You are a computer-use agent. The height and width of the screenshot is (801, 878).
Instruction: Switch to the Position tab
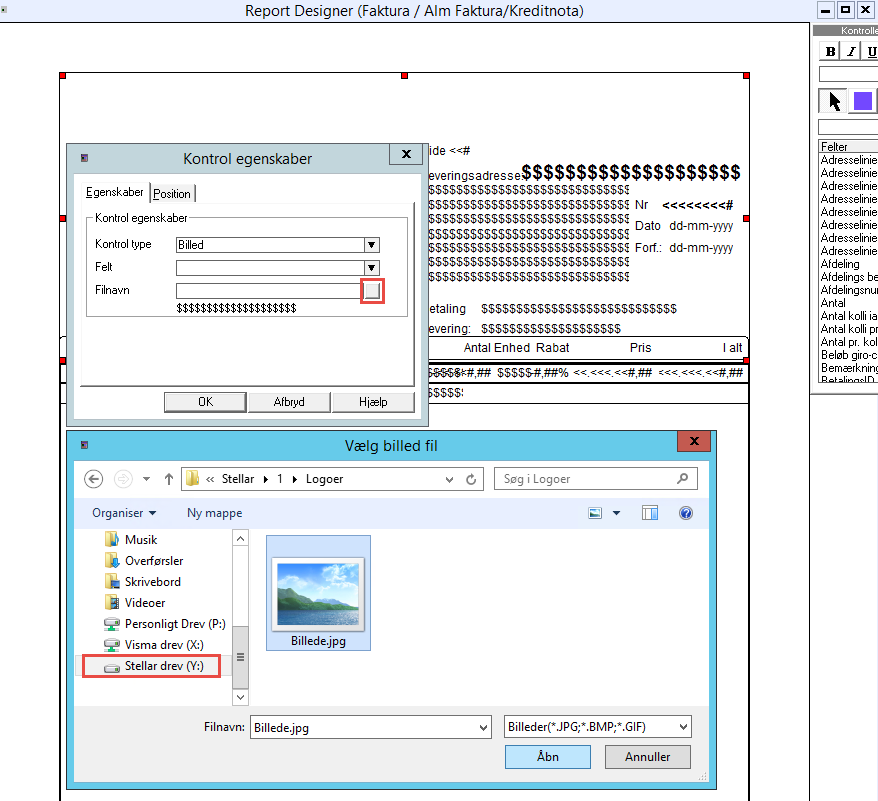pyautogui.click(x=172, y=194)
